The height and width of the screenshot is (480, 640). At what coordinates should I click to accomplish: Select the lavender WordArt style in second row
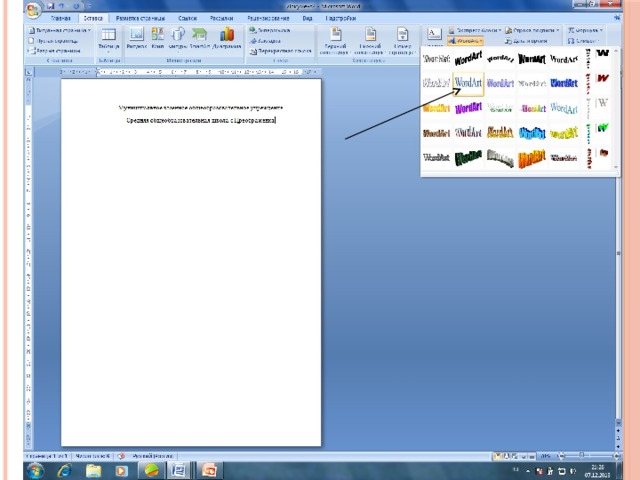(x=500, y=83)
